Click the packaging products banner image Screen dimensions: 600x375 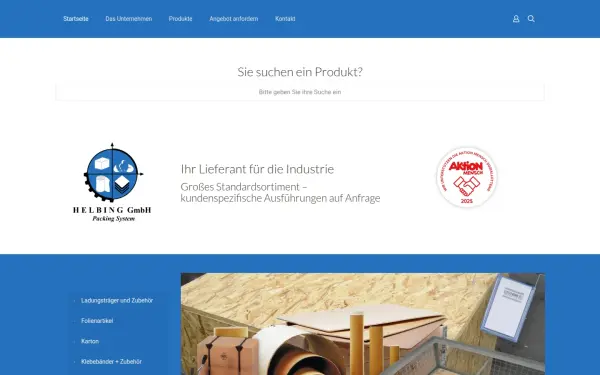(x=363, y=324)
